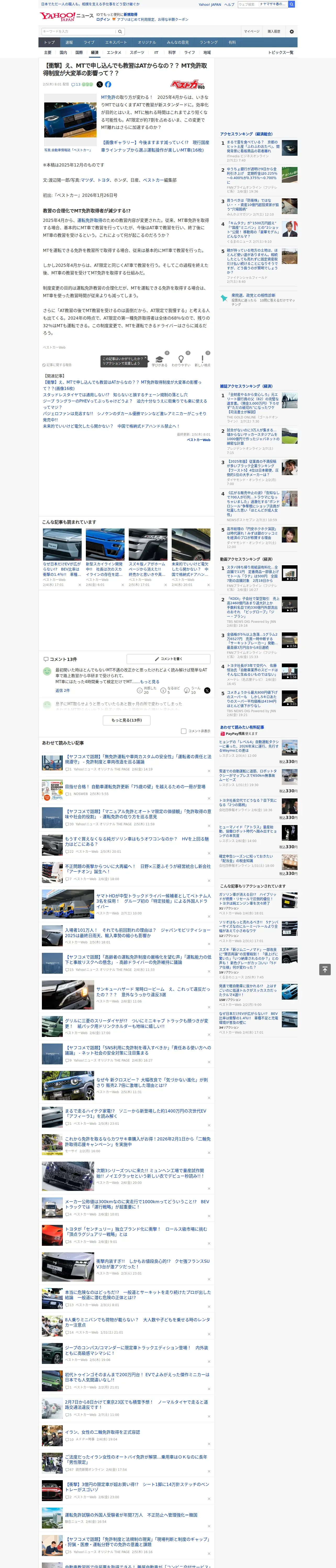Open 購入履歴

(x=274, y=31)
